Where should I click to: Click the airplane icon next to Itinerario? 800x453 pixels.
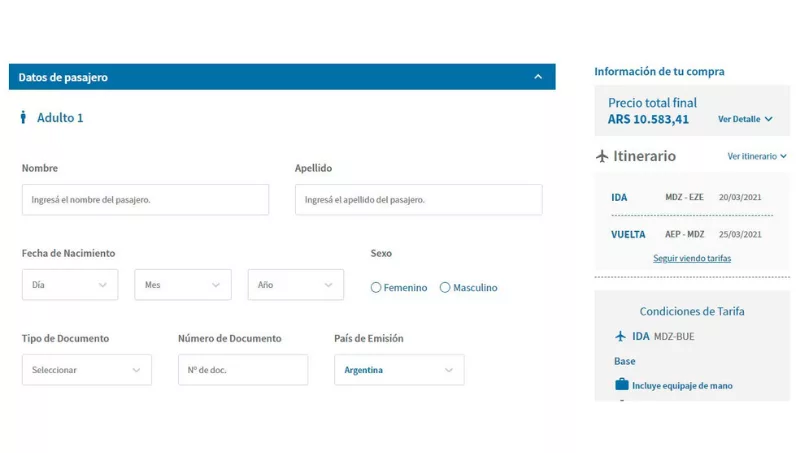pyautogui.click(x=602, y=156)
